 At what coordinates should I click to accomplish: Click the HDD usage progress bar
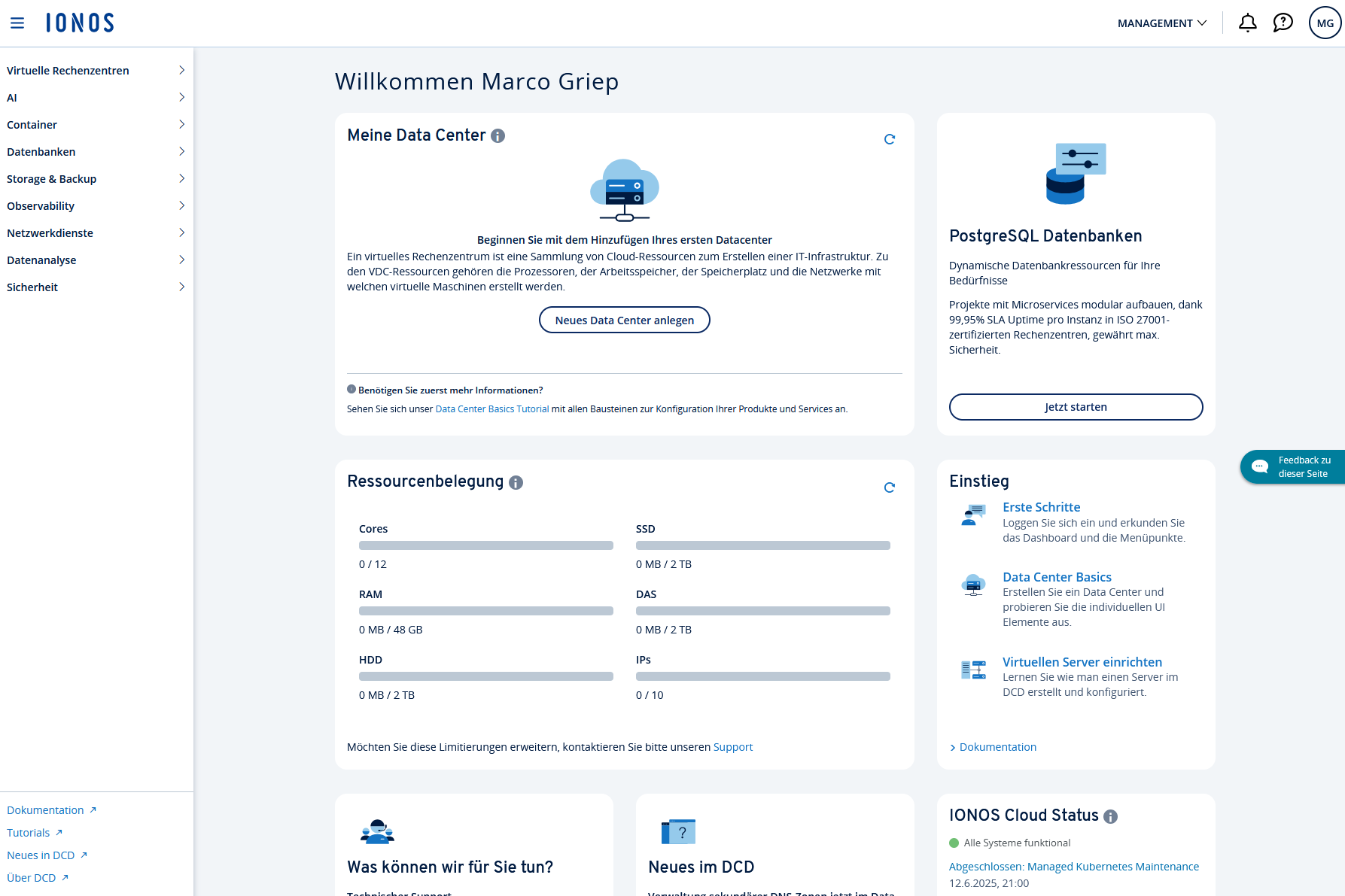point(485,676)
